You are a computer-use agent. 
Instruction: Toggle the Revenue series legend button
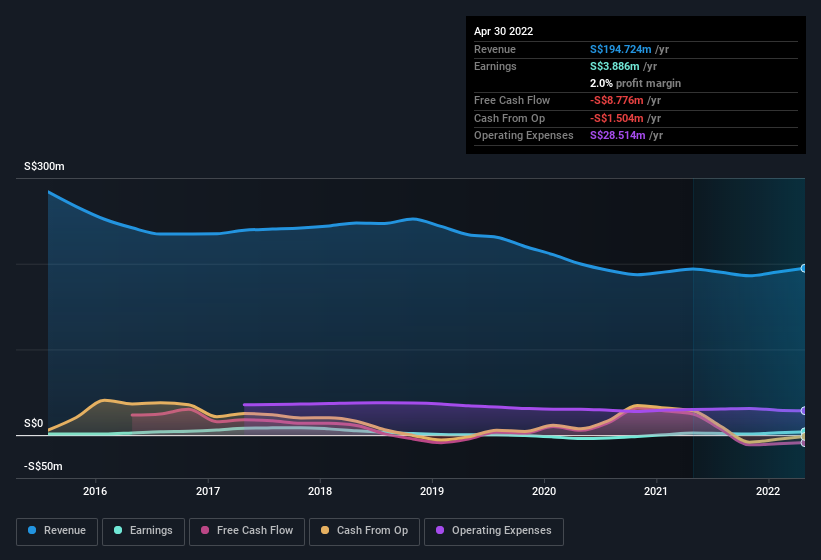pos(57,531)
